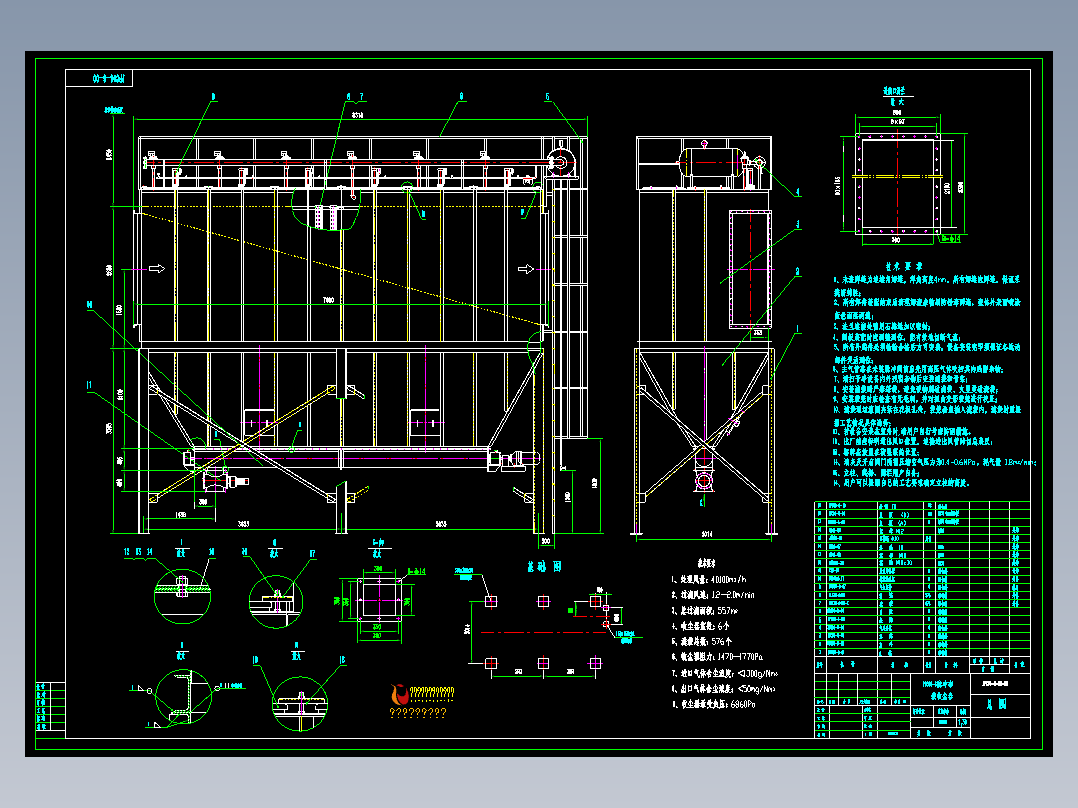
Task: Click the drawing number box in the sheet corner
Action: [99, 78]
